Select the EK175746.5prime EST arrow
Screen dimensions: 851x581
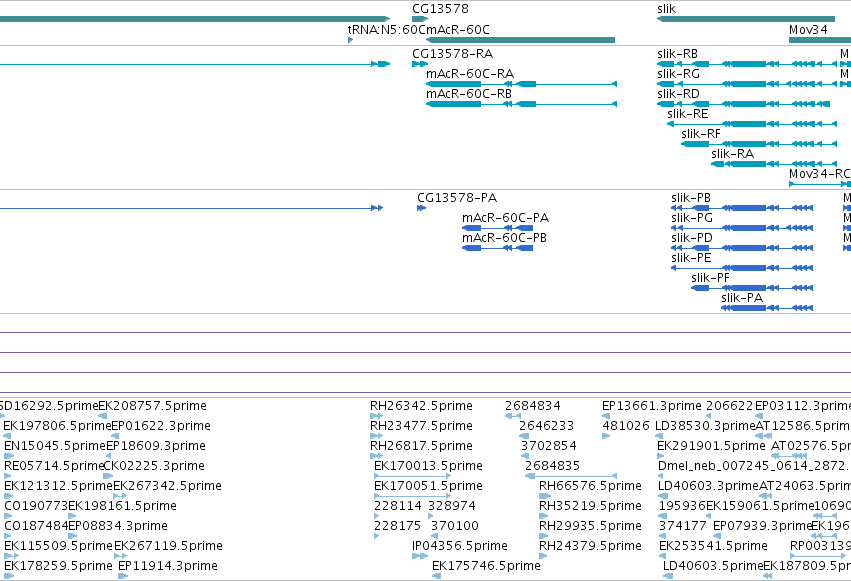(436, 576)
